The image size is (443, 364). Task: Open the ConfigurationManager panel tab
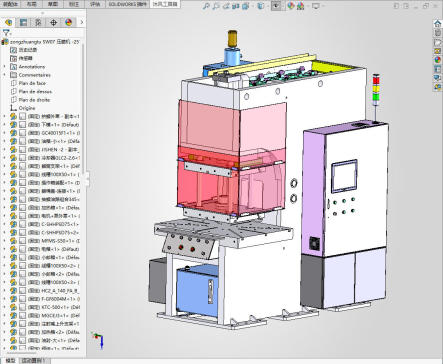coord(38,22)
